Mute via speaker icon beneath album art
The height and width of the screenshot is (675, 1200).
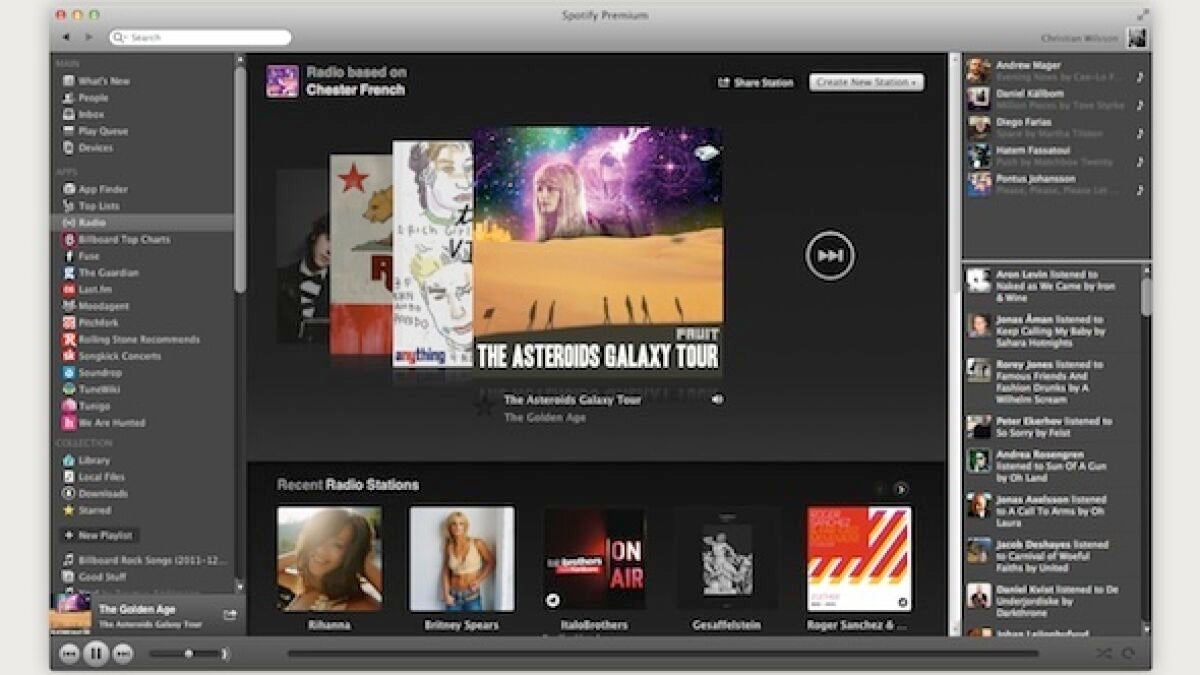point(717,399)
